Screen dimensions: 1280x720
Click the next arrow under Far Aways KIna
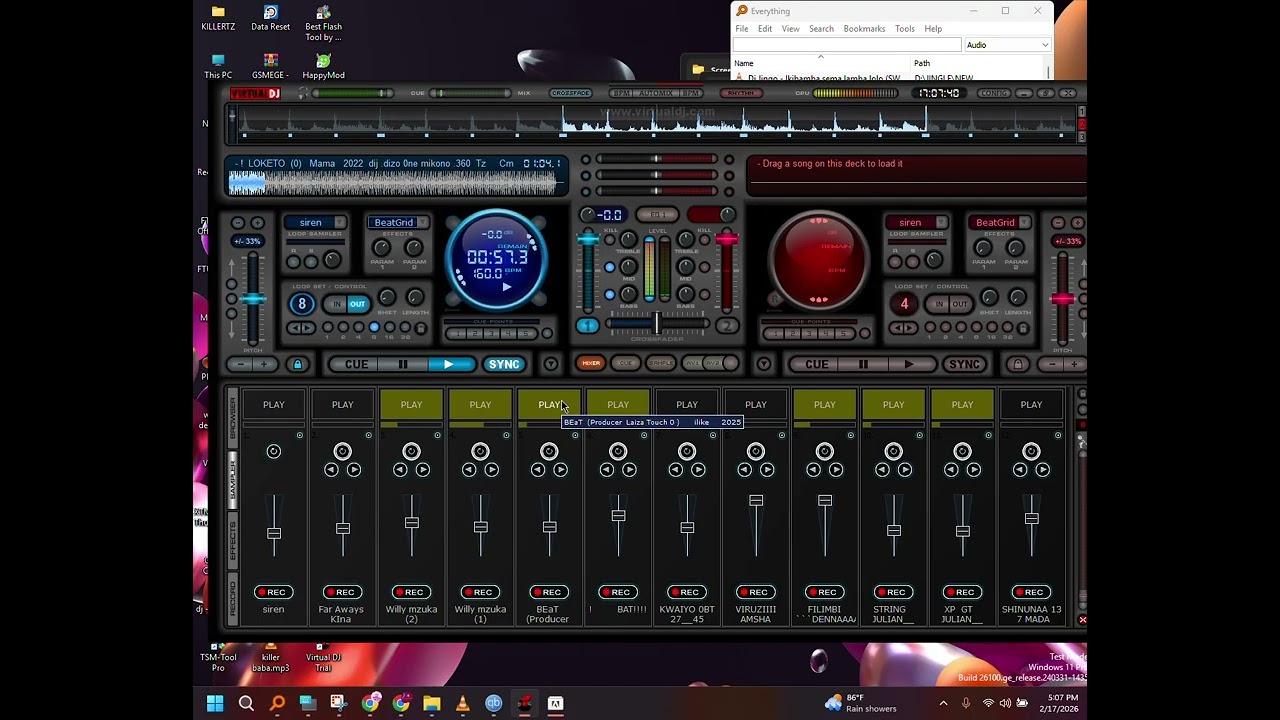354,470
